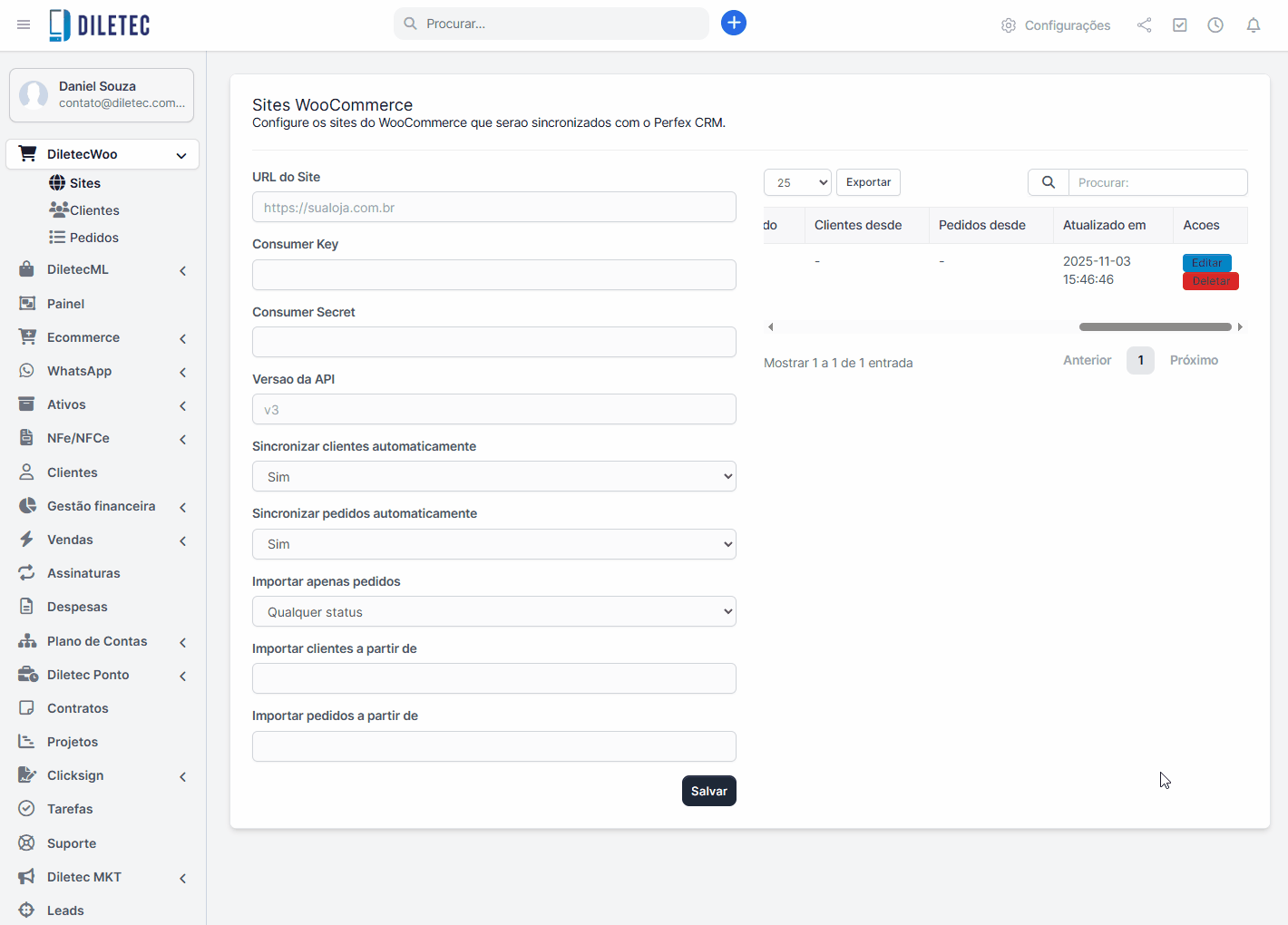Open the timesheet clock icon
The height and width of the screenshot is (925, 1288).
[1215, 25]
